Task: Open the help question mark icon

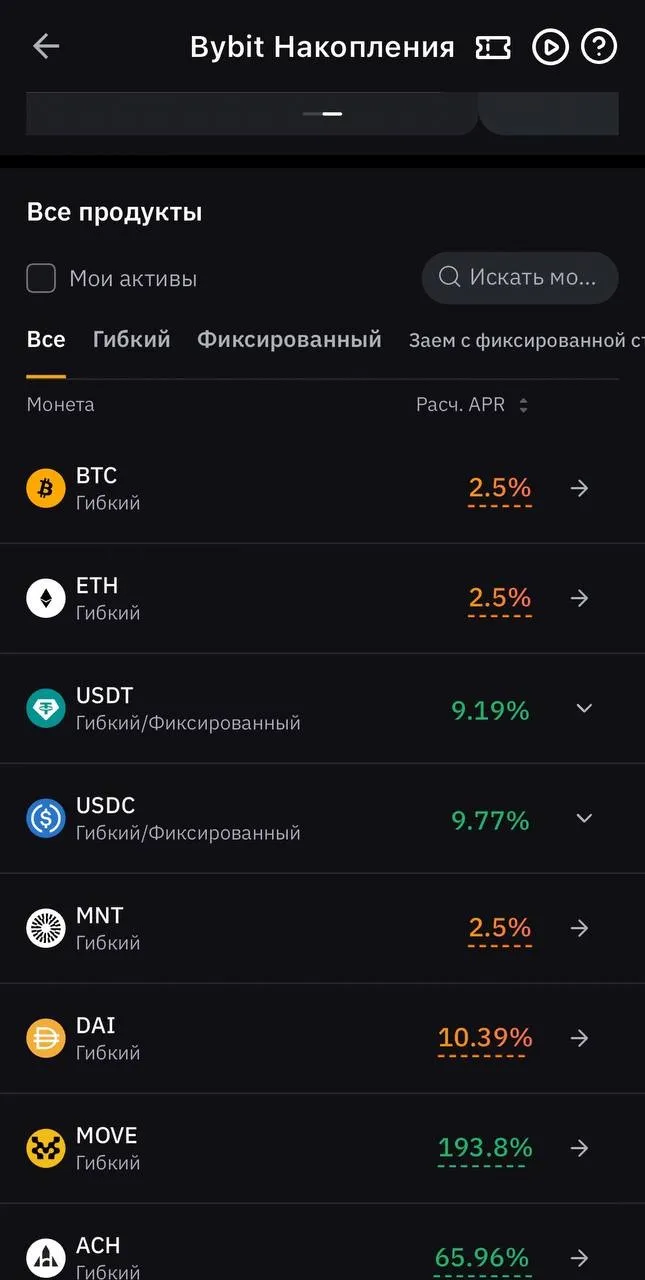Action: pos(599,47)
